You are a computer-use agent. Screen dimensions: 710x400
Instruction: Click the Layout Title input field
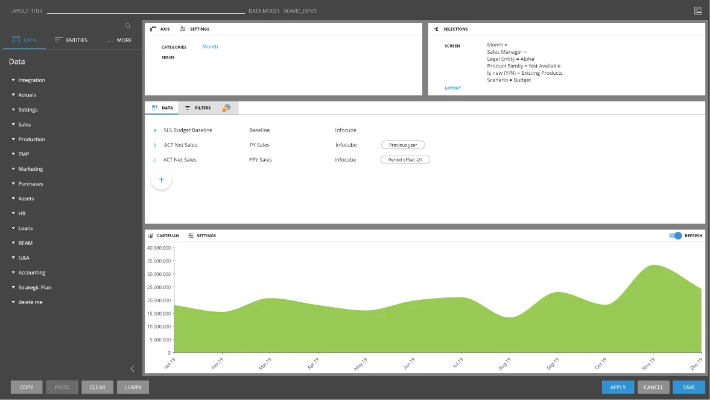[x=140, y=10]
